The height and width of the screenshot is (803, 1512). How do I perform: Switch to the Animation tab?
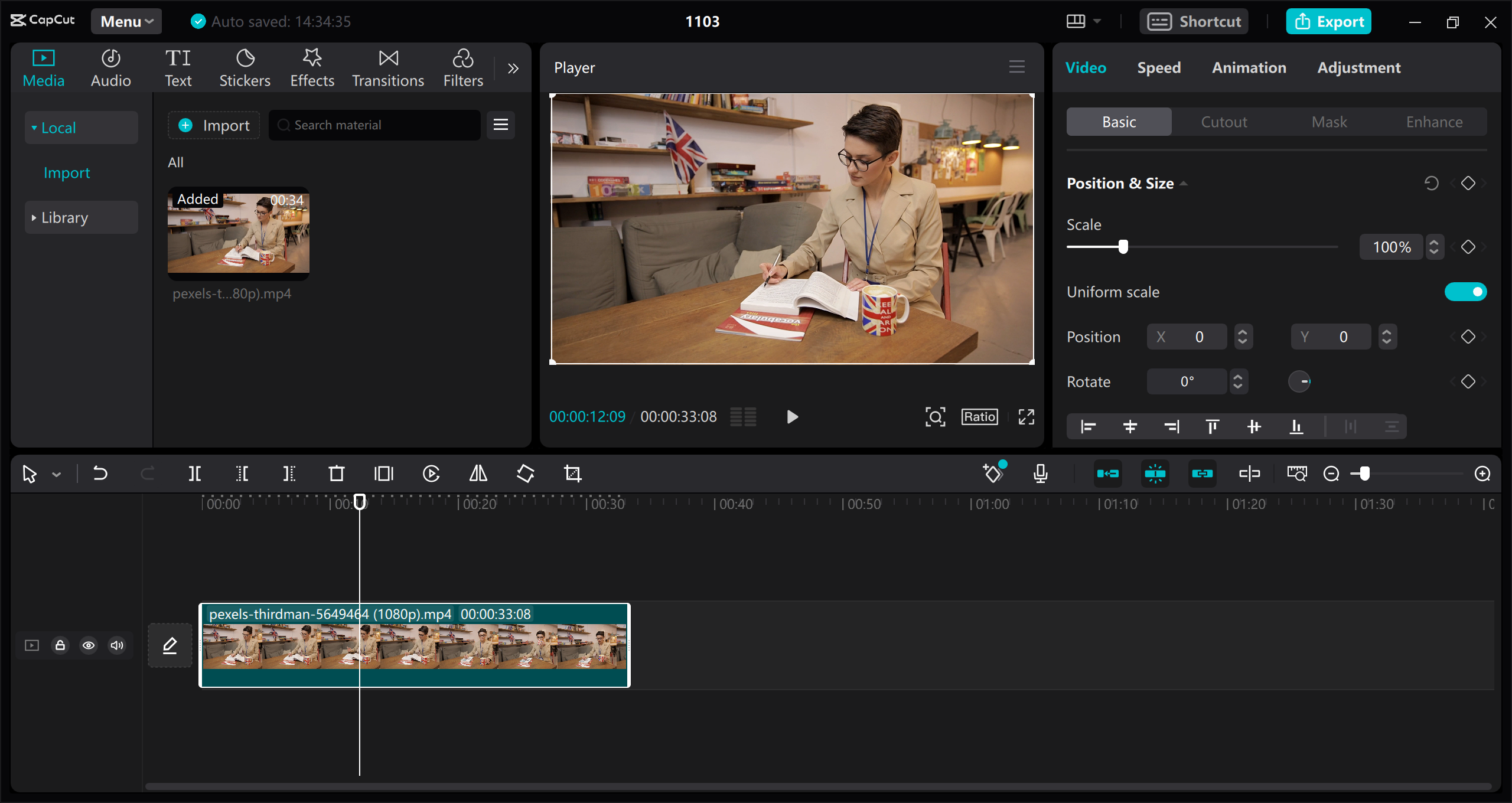click(x=1249, y=67)
